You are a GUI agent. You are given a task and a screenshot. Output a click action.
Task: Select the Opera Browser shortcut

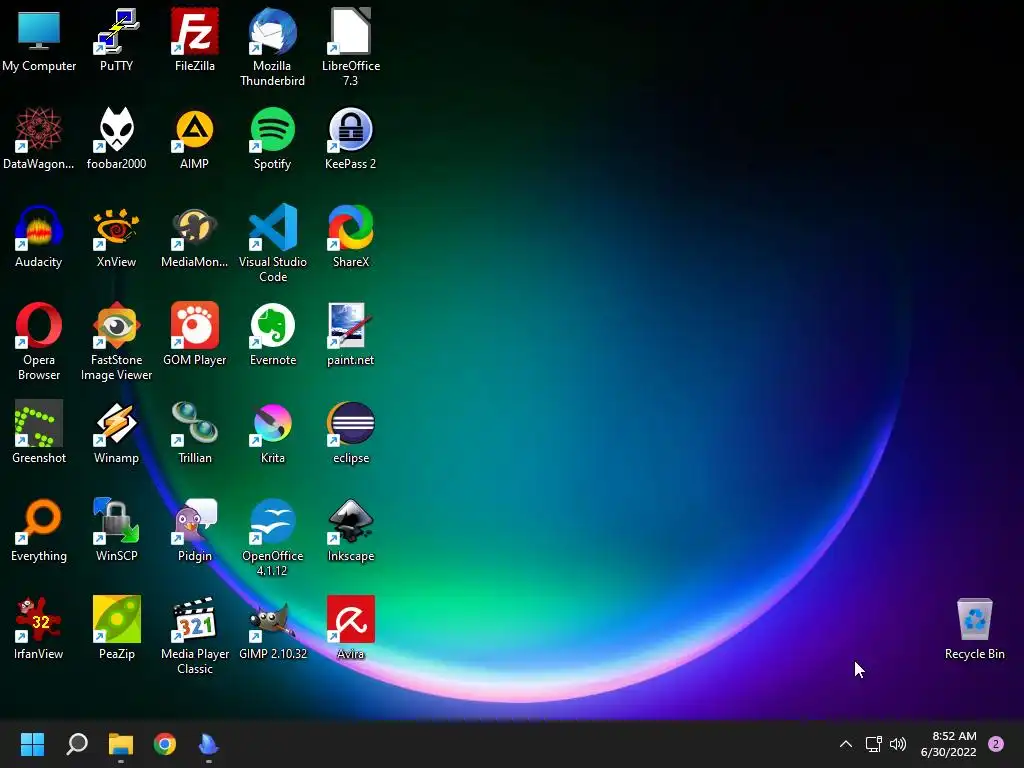(39, 341)
